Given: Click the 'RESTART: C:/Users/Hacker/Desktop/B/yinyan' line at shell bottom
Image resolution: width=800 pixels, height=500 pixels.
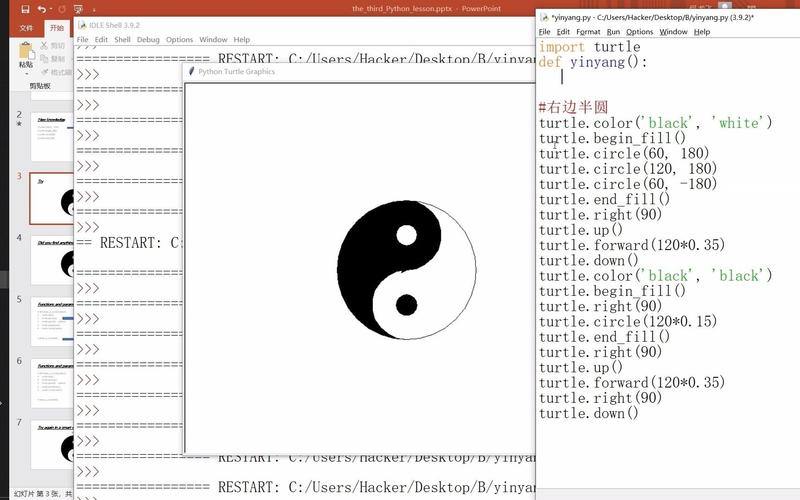Looking at the screenshot, I should point(305,487).
